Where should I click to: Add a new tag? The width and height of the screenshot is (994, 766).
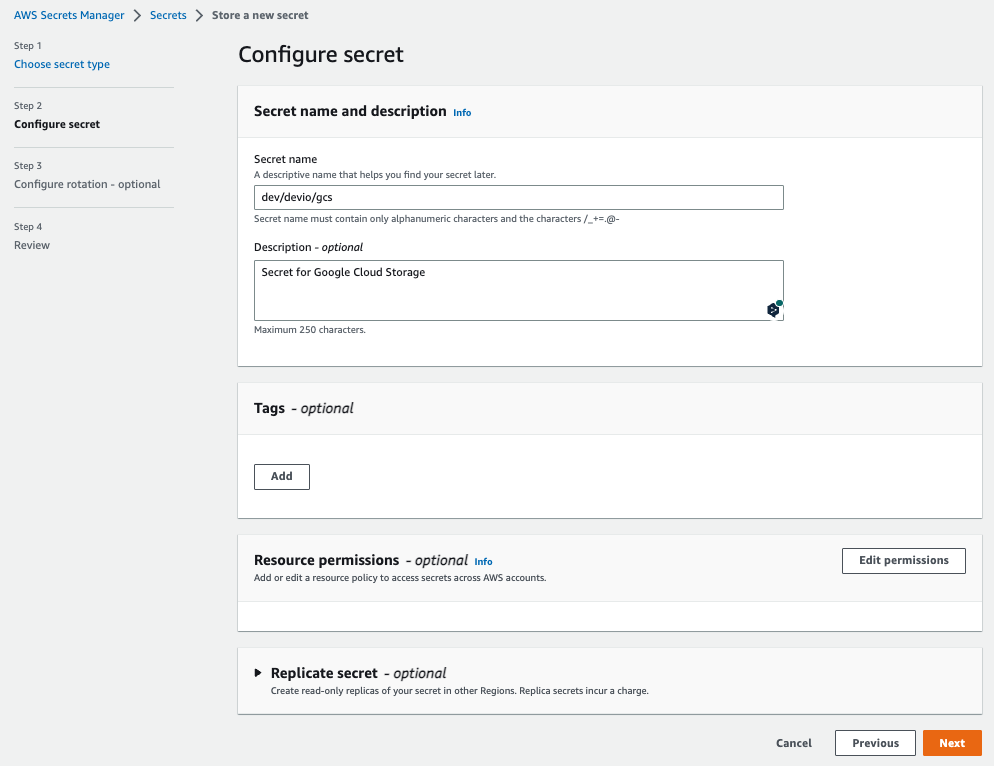point(282,477)
